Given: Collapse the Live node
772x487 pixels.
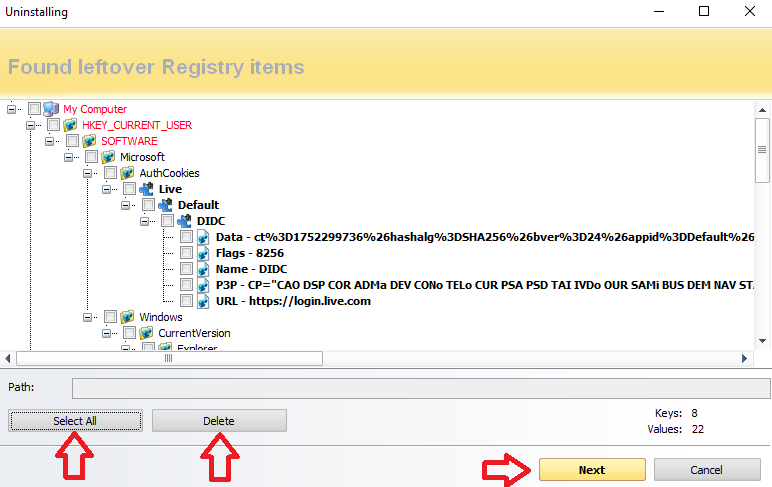Looking at the screenshot, I should (x=106, y=190).
